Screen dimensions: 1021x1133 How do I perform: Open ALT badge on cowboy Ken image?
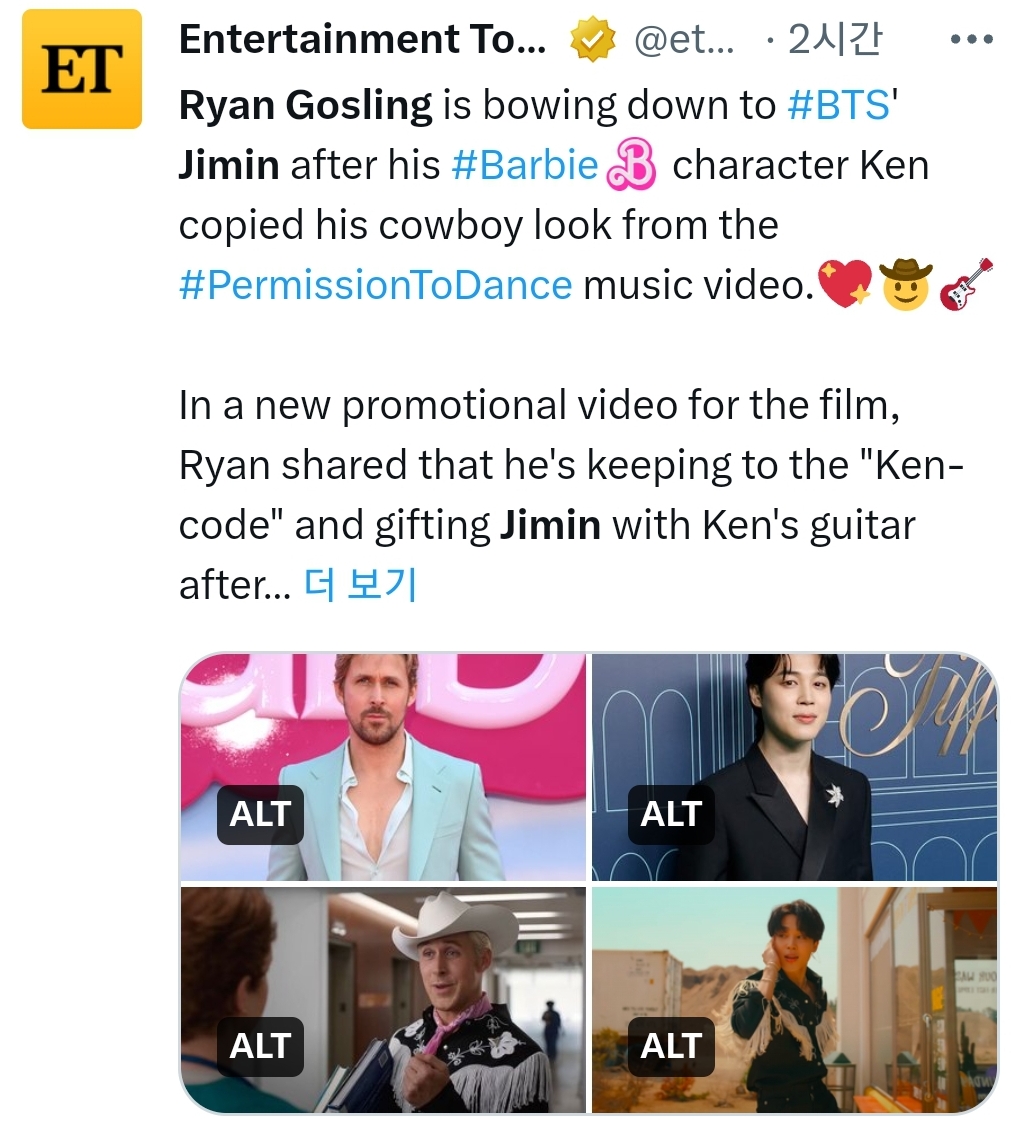point(260,1046)
